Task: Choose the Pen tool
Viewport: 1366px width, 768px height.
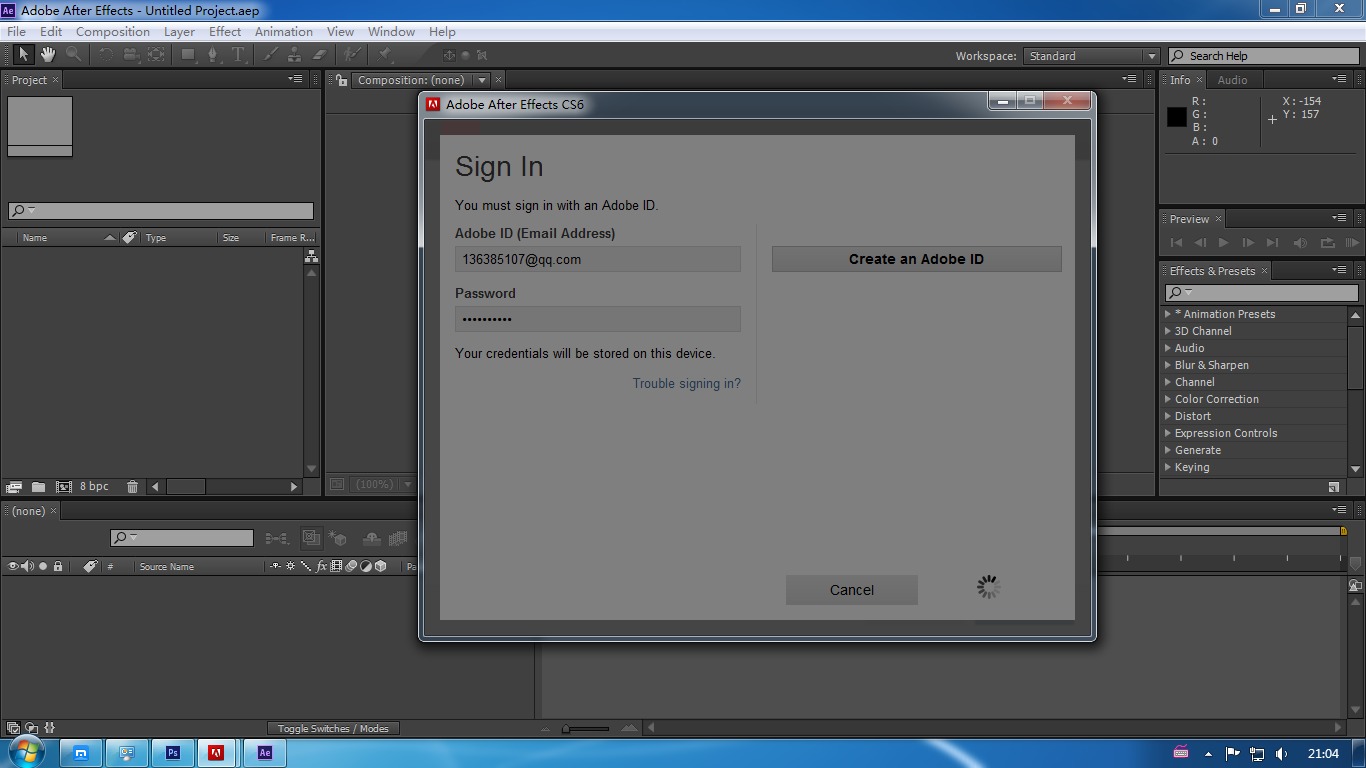Action: click(213, 56)
